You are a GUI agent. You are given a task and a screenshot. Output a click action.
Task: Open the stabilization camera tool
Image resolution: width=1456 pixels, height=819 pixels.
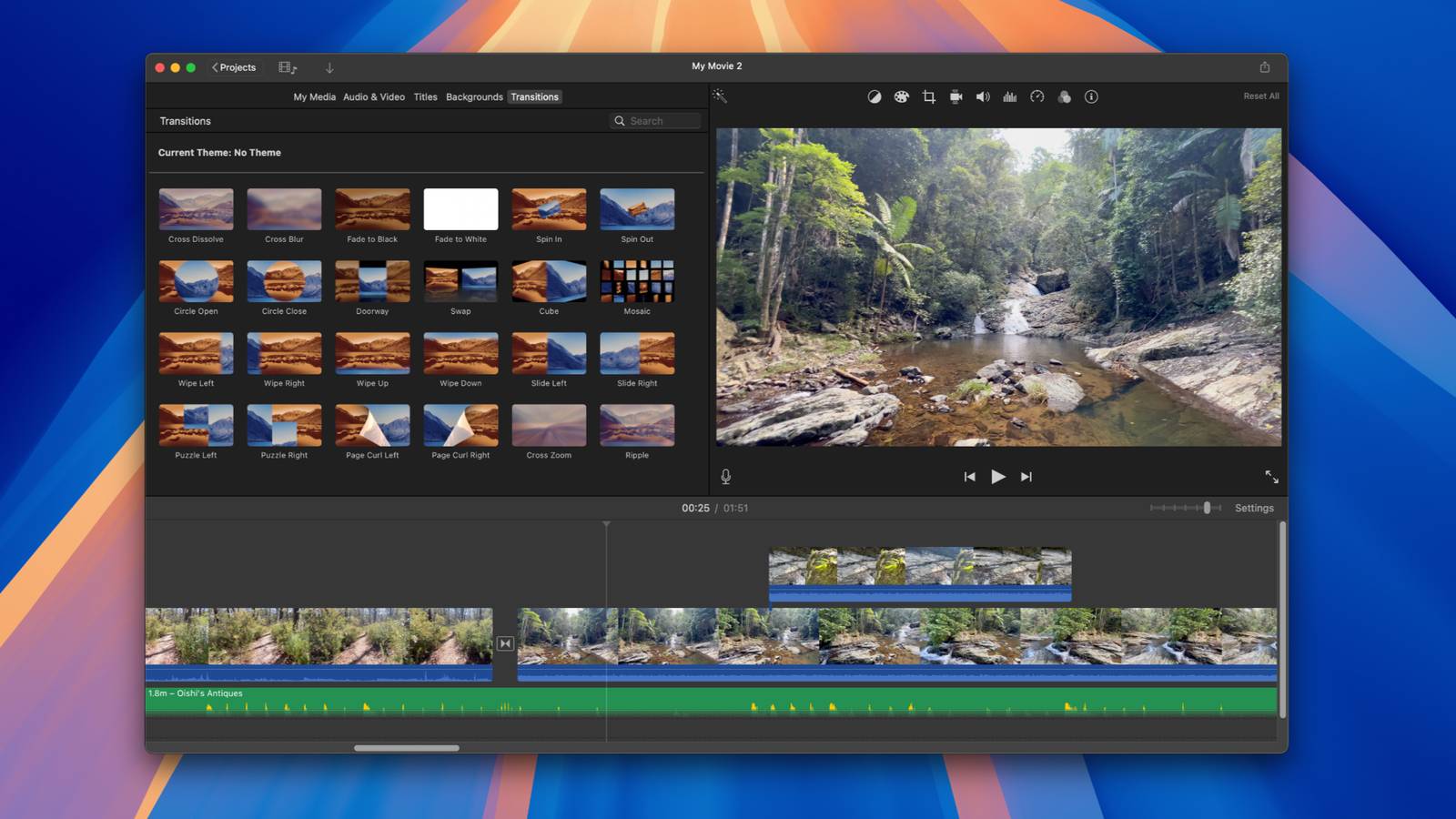pyautogui.click(x=955, y=96)
